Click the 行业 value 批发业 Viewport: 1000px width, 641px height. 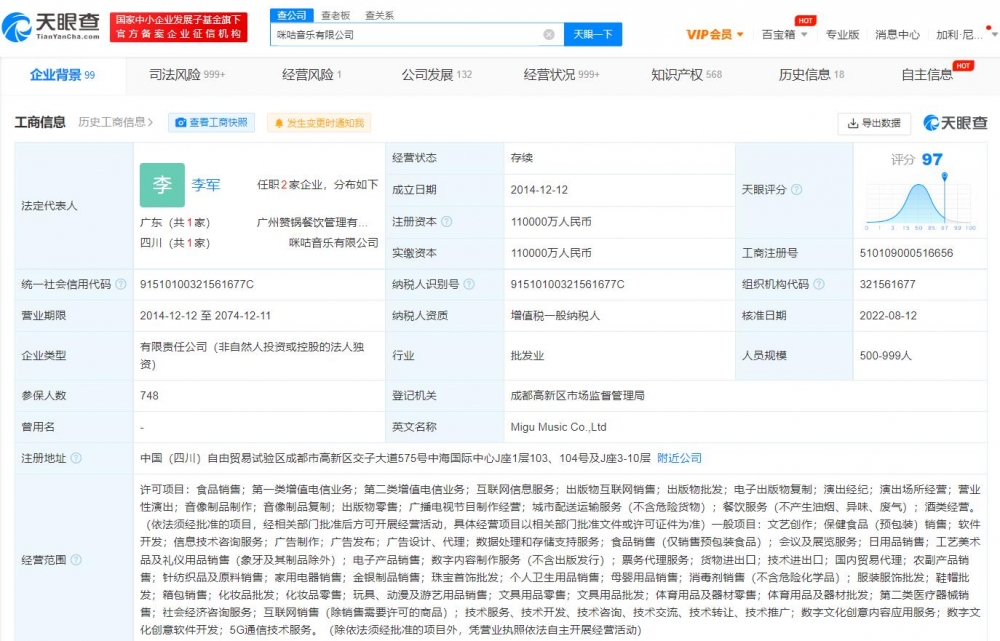[x=527, y=356]
